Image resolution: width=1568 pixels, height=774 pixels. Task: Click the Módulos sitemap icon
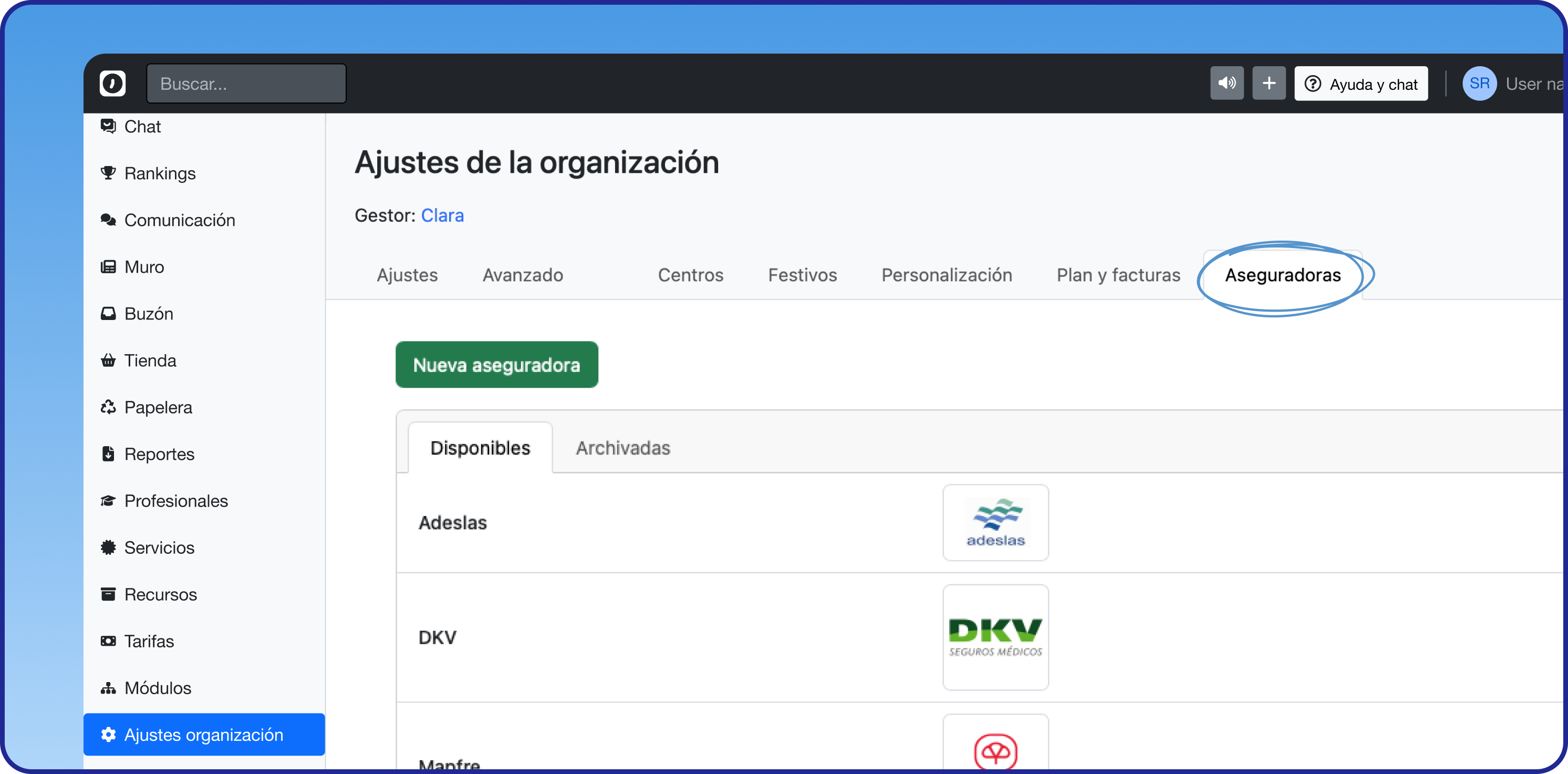pyautogui.click(x=108, y=688)
